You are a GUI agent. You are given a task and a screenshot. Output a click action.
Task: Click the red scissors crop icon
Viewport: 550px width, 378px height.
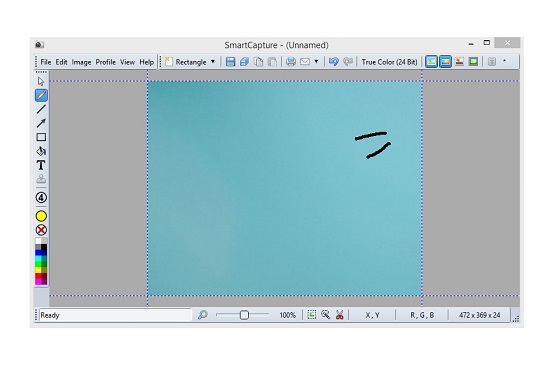tap(340, 315)
